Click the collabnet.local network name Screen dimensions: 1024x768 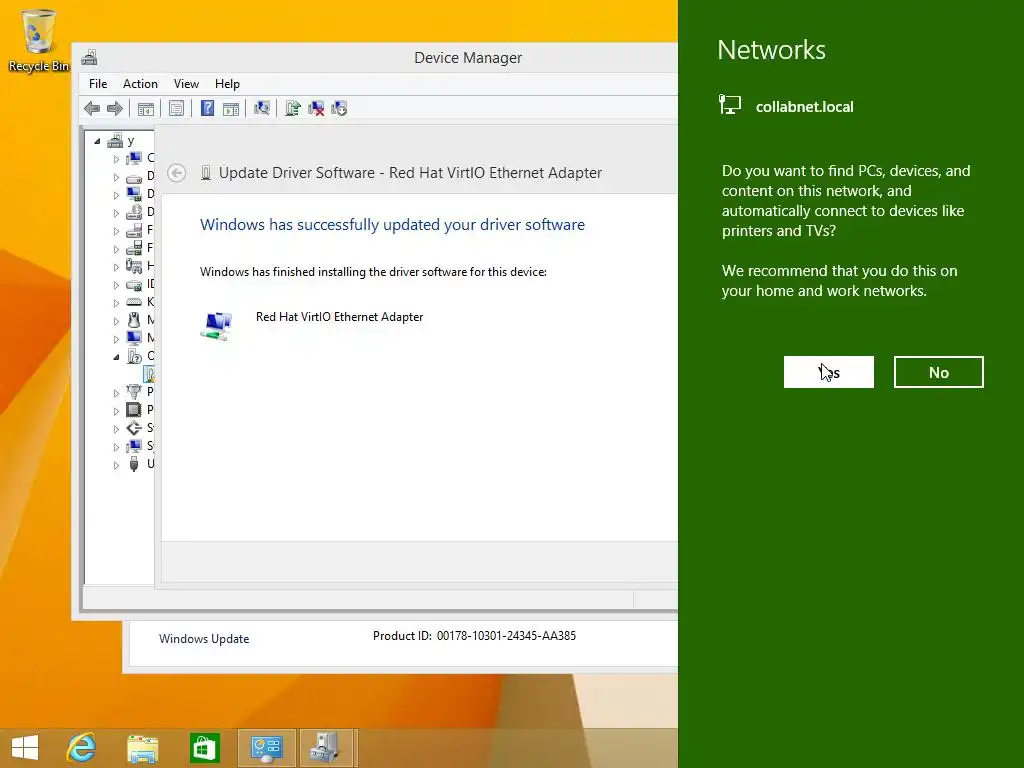805,107
